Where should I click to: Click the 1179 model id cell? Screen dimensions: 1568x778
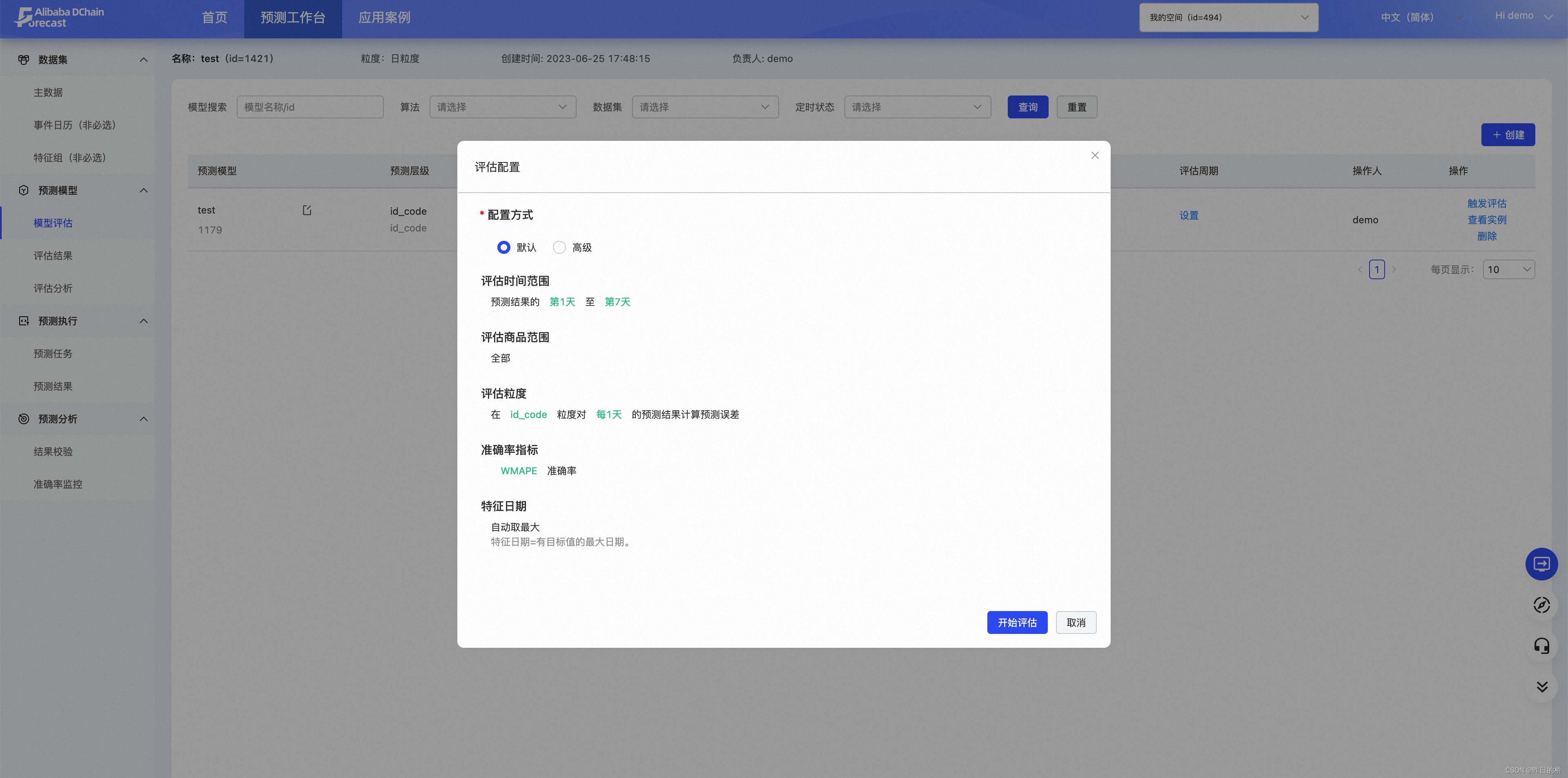(210, 230)
